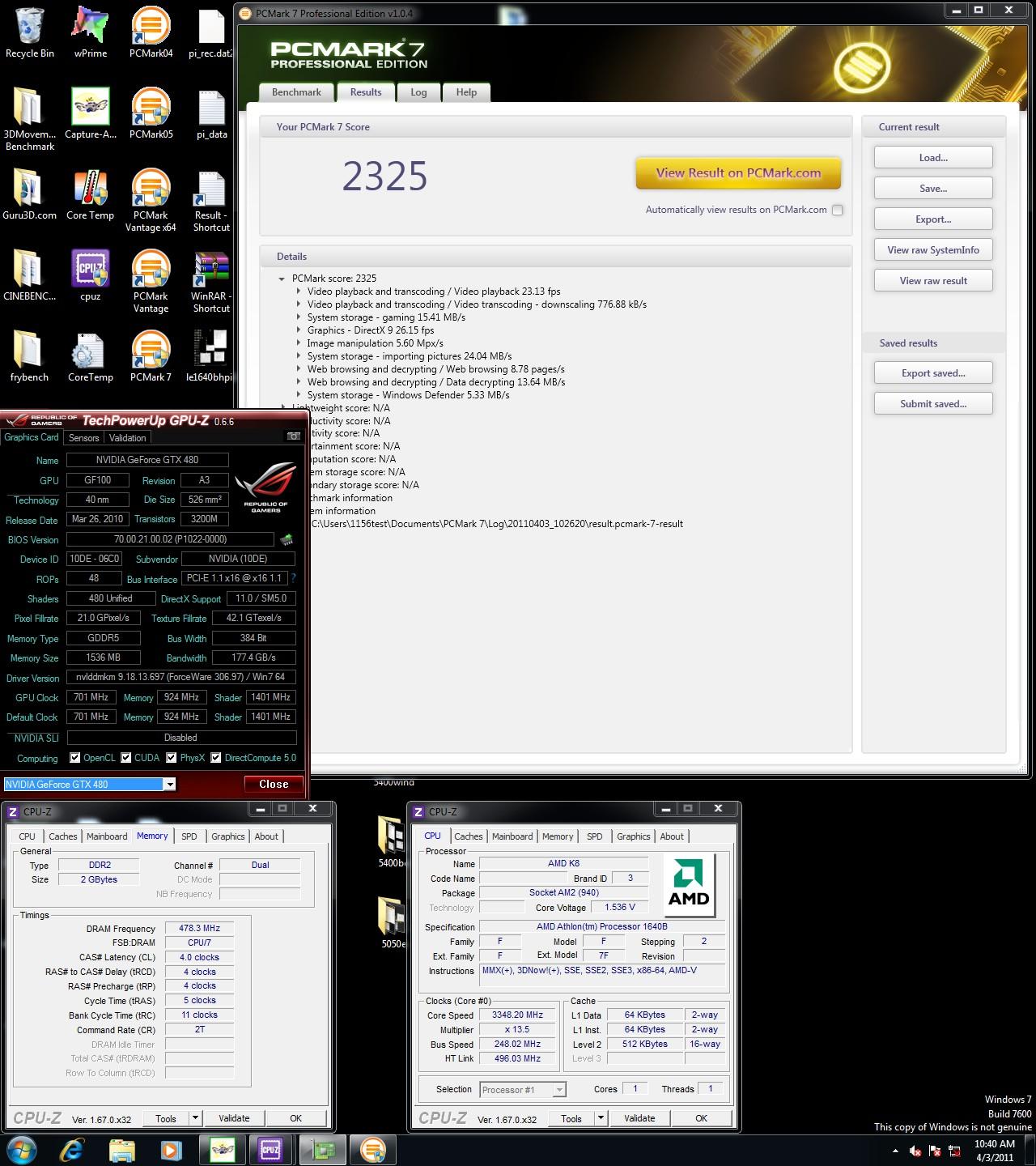Open the Recycle Bin desktop icon

pos(29,32)
